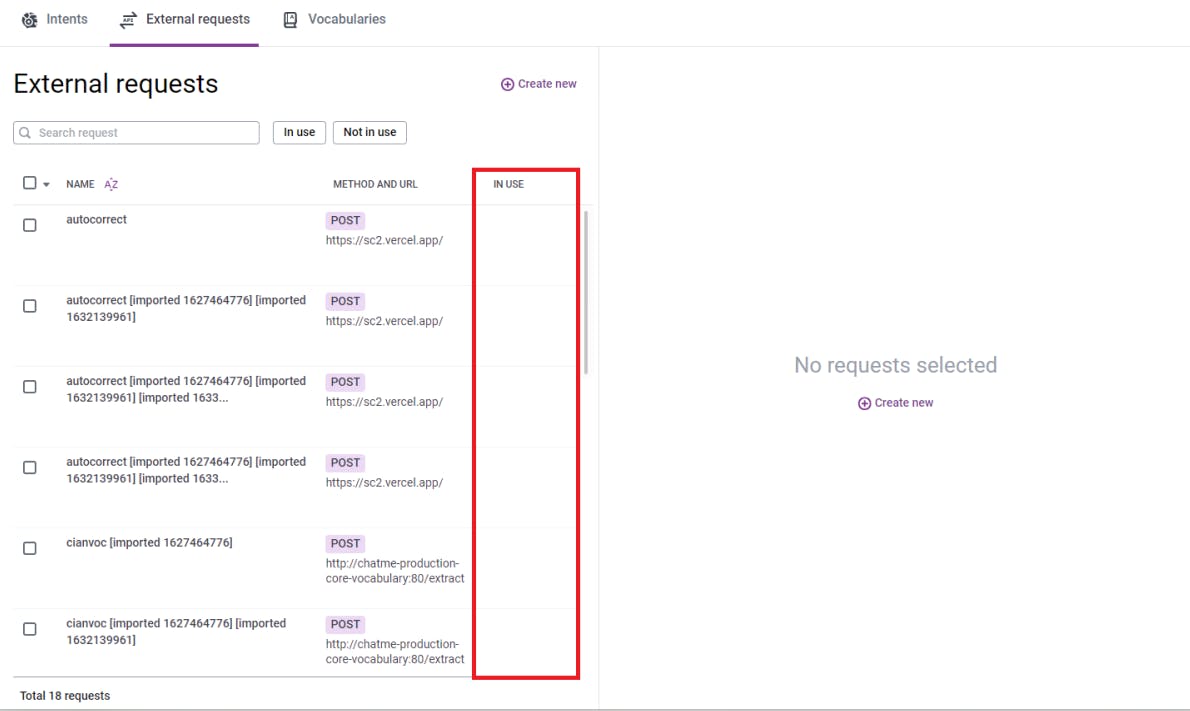Image resolution: width=1190 pixels, height=711 pixels.
Task: Click the search magnifier icon
Action: (x=25, y=133)
